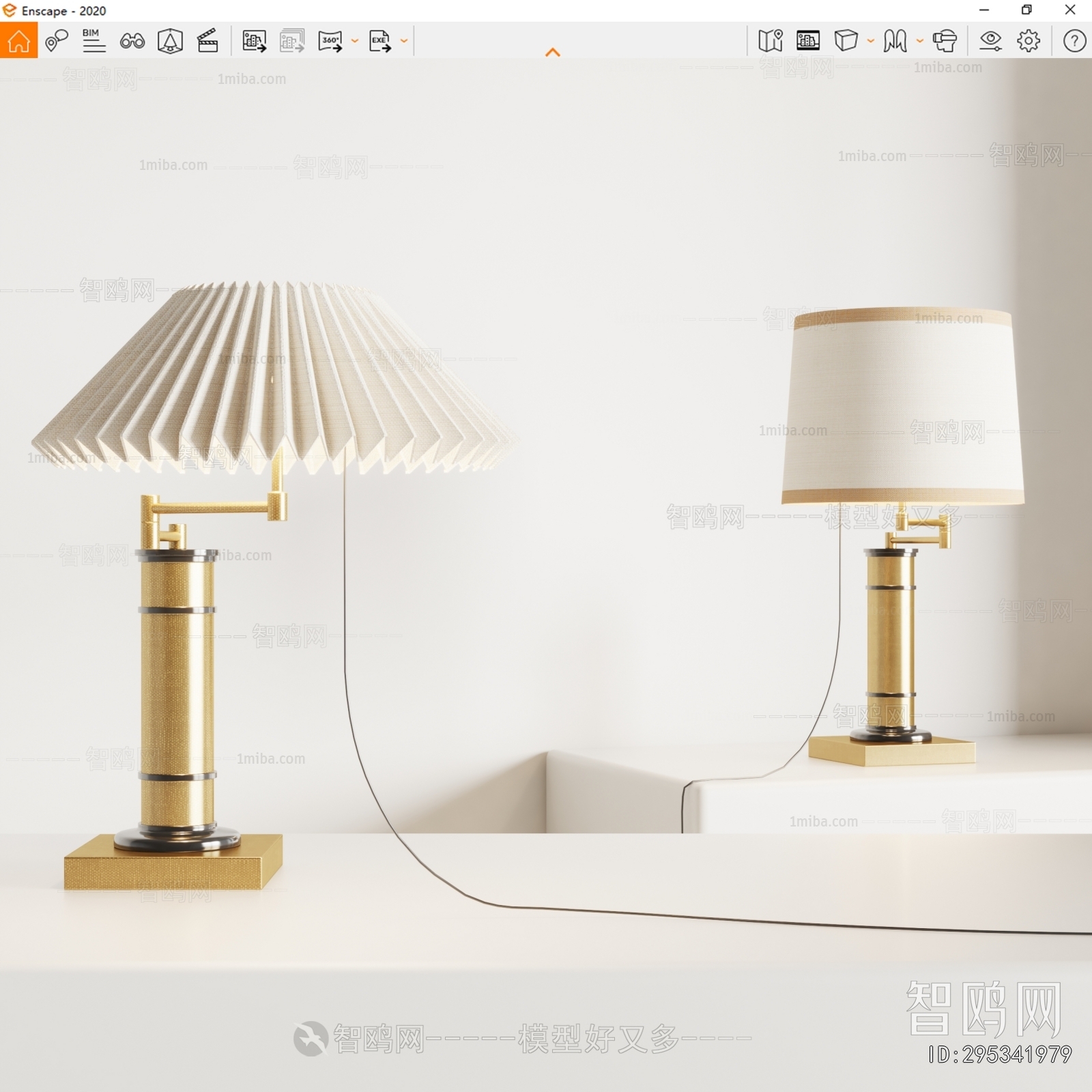Close the Enscape window

tap(1070, 10)
